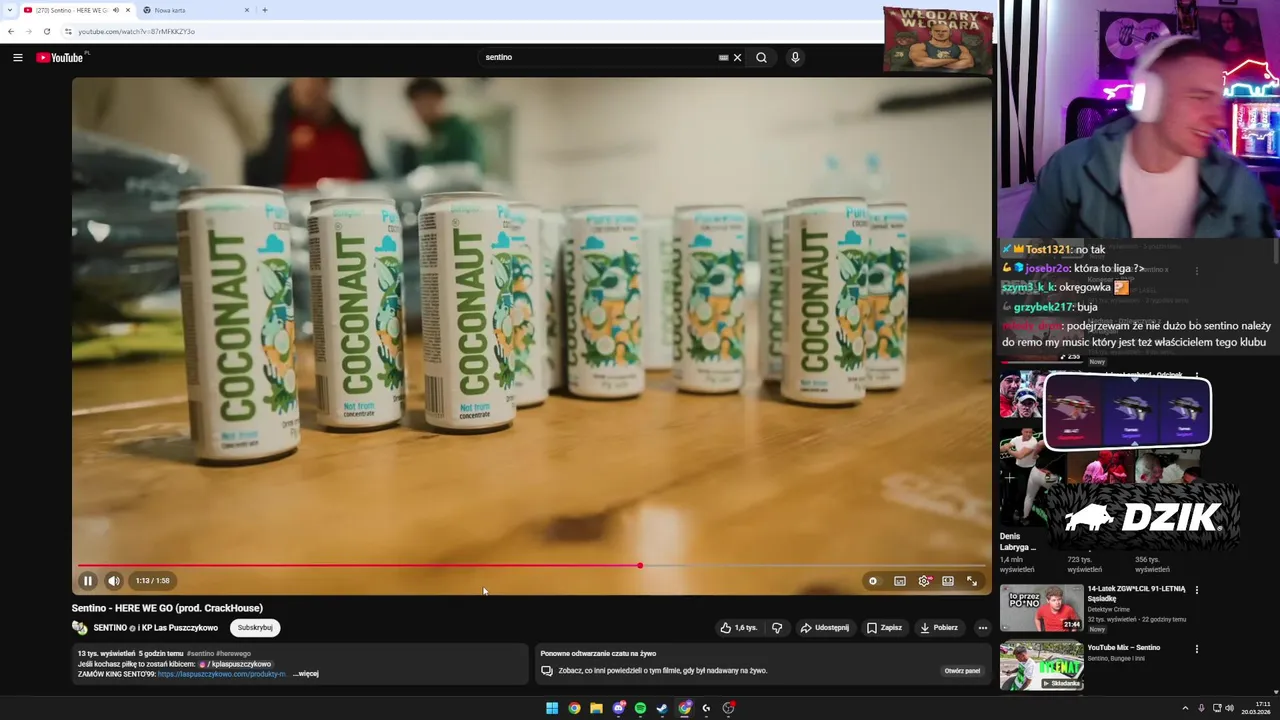Switch to theater mode view
This screenshot has height=720, width=1280.
tap(948, 581)
